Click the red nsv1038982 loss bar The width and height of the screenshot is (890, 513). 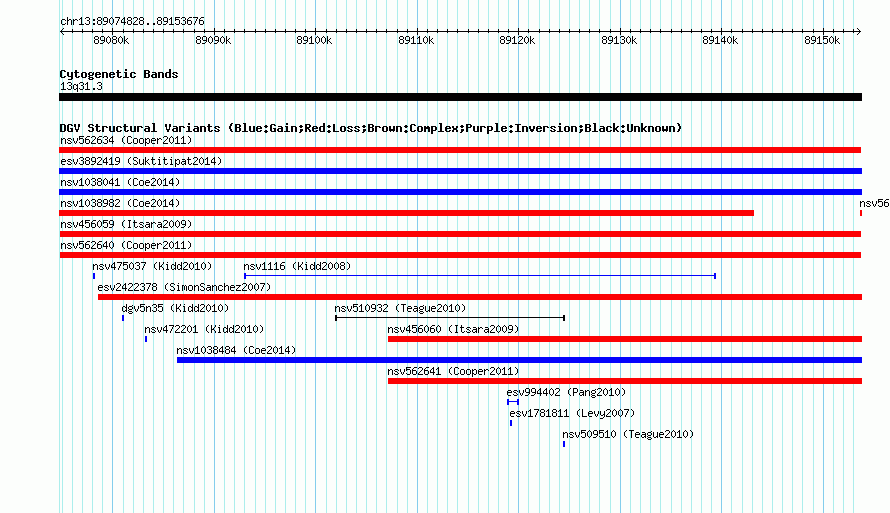pos(406,213)
